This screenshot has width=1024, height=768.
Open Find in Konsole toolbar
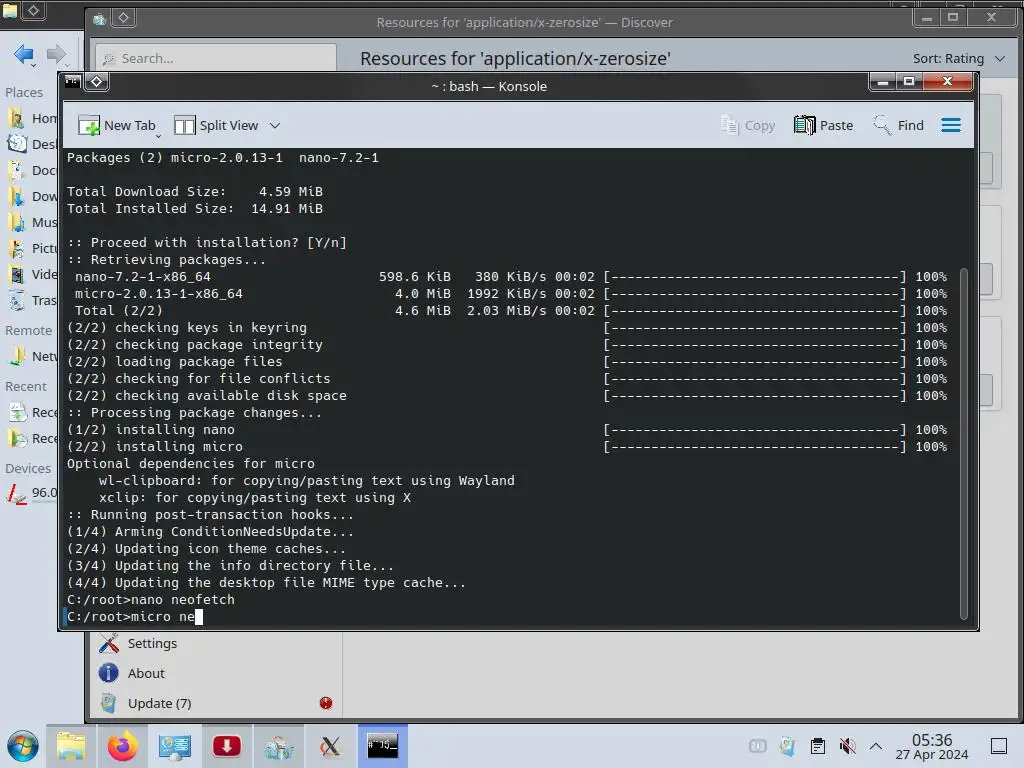tap(899, 125)
